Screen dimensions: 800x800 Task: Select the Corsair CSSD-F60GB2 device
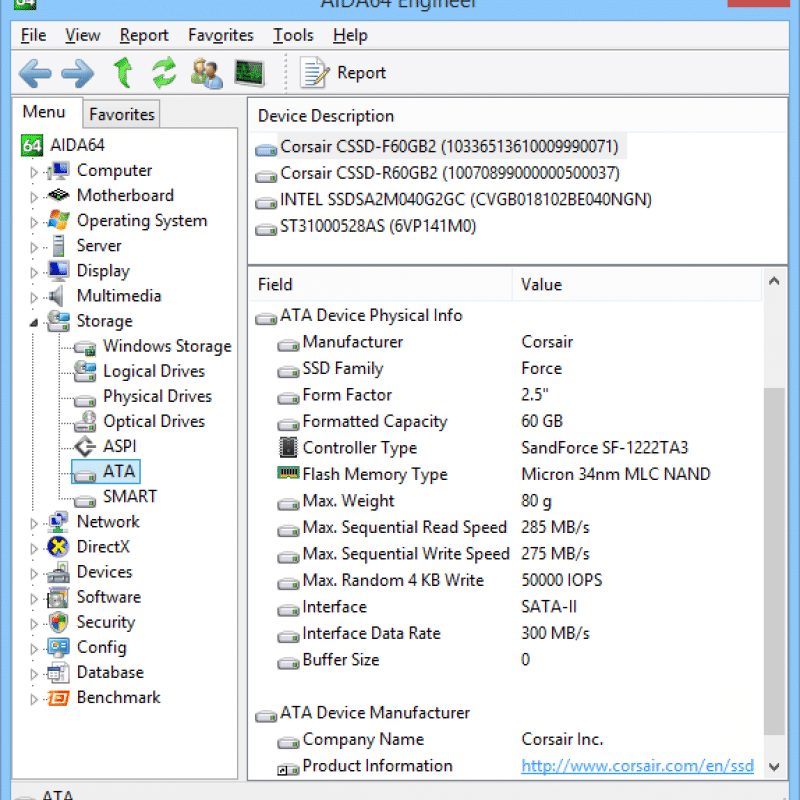point(440,147)
